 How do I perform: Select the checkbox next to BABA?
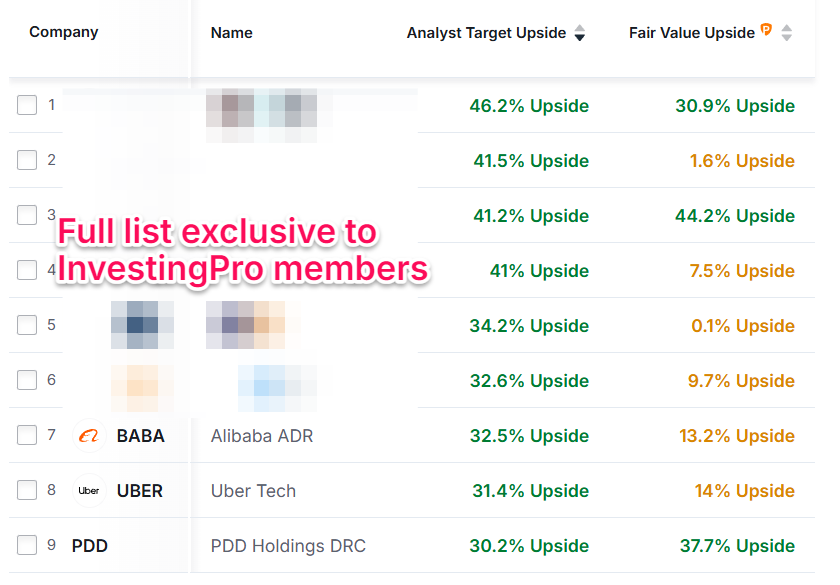[26, 434]
